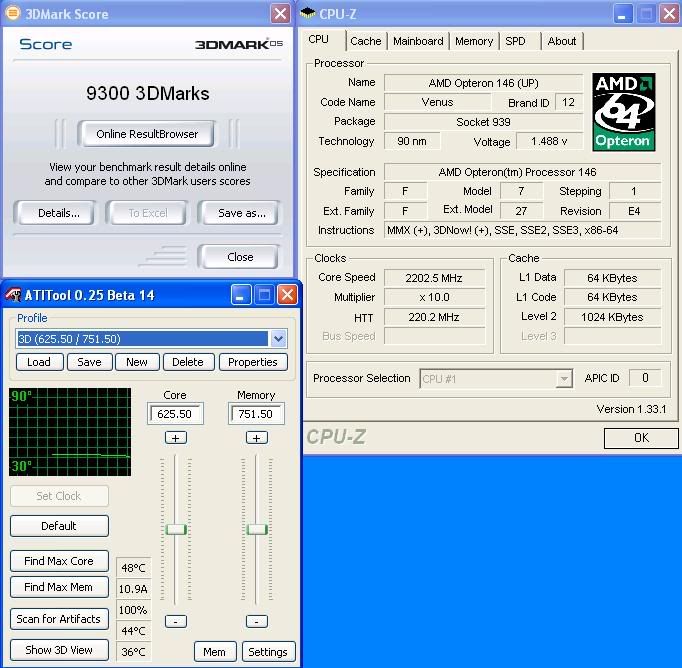Open the SPD tab
The height and width of the screenshot is (668, 682).
(515, 41)
